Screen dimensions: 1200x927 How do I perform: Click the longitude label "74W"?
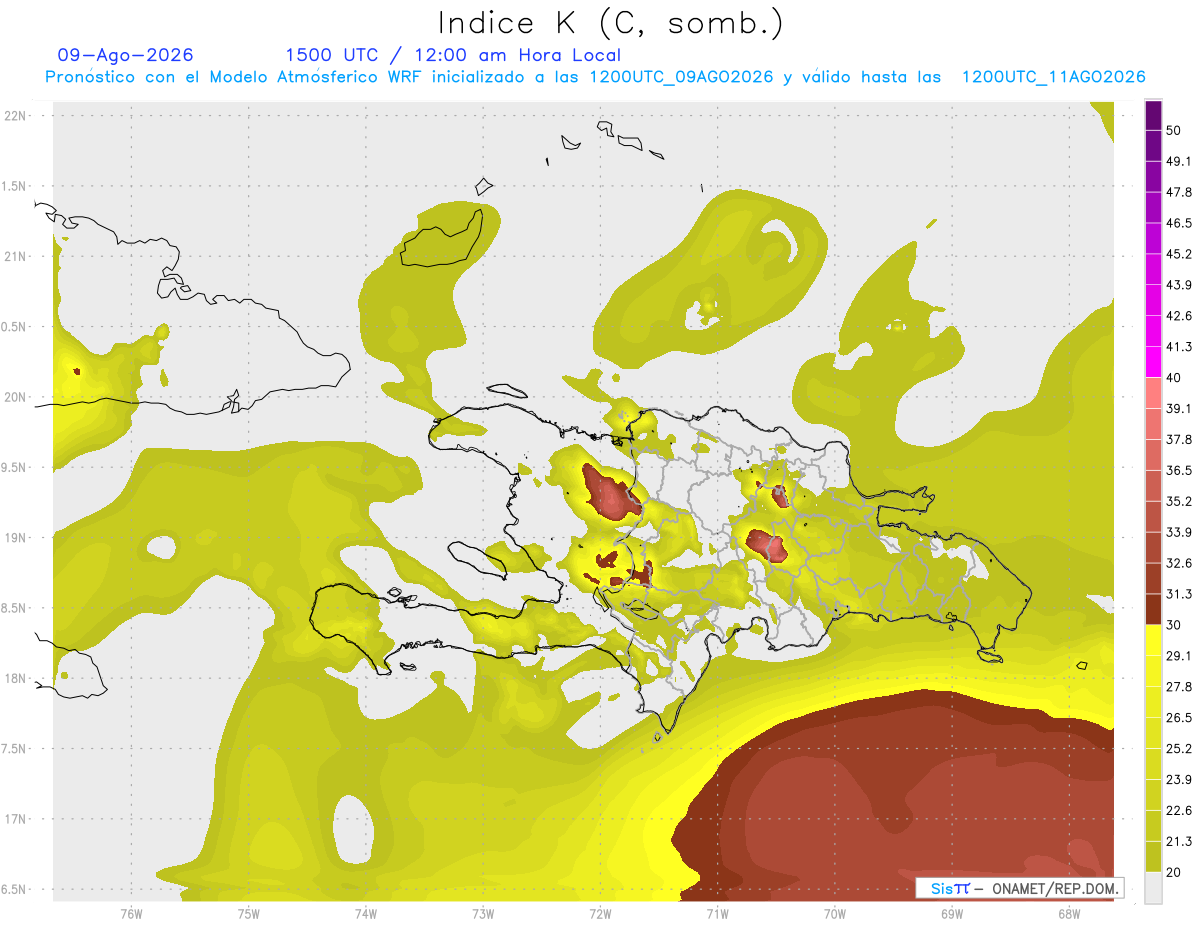[x=366, y=914]
